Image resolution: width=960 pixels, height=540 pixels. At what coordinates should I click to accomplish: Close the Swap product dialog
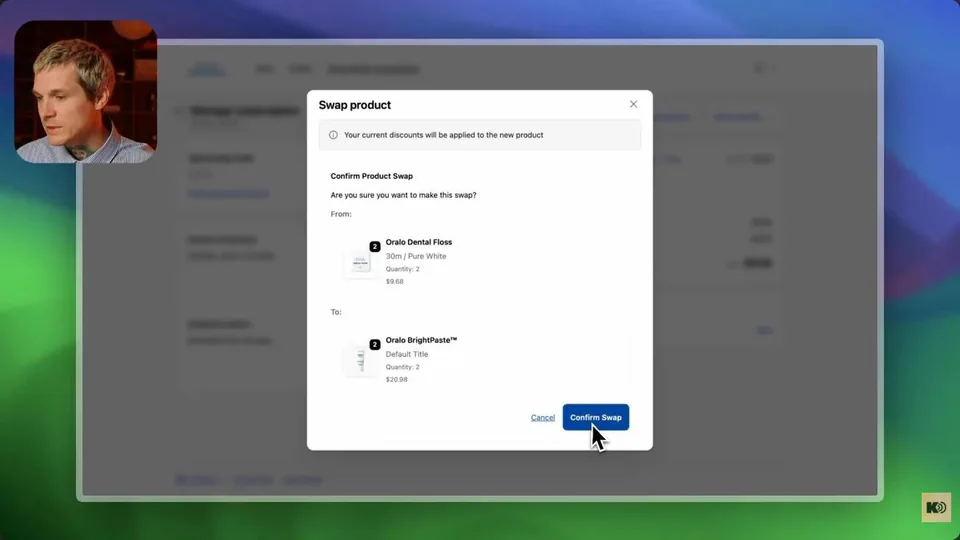coord(633,104)
